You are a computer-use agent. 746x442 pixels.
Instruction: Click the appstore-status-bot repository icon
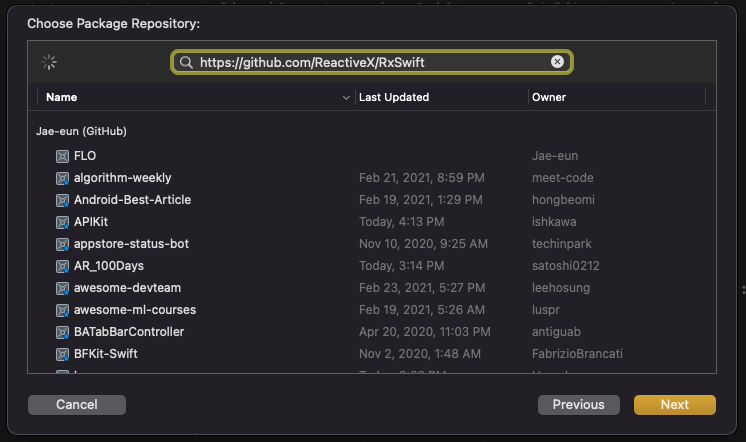click(x=62, y=244)
